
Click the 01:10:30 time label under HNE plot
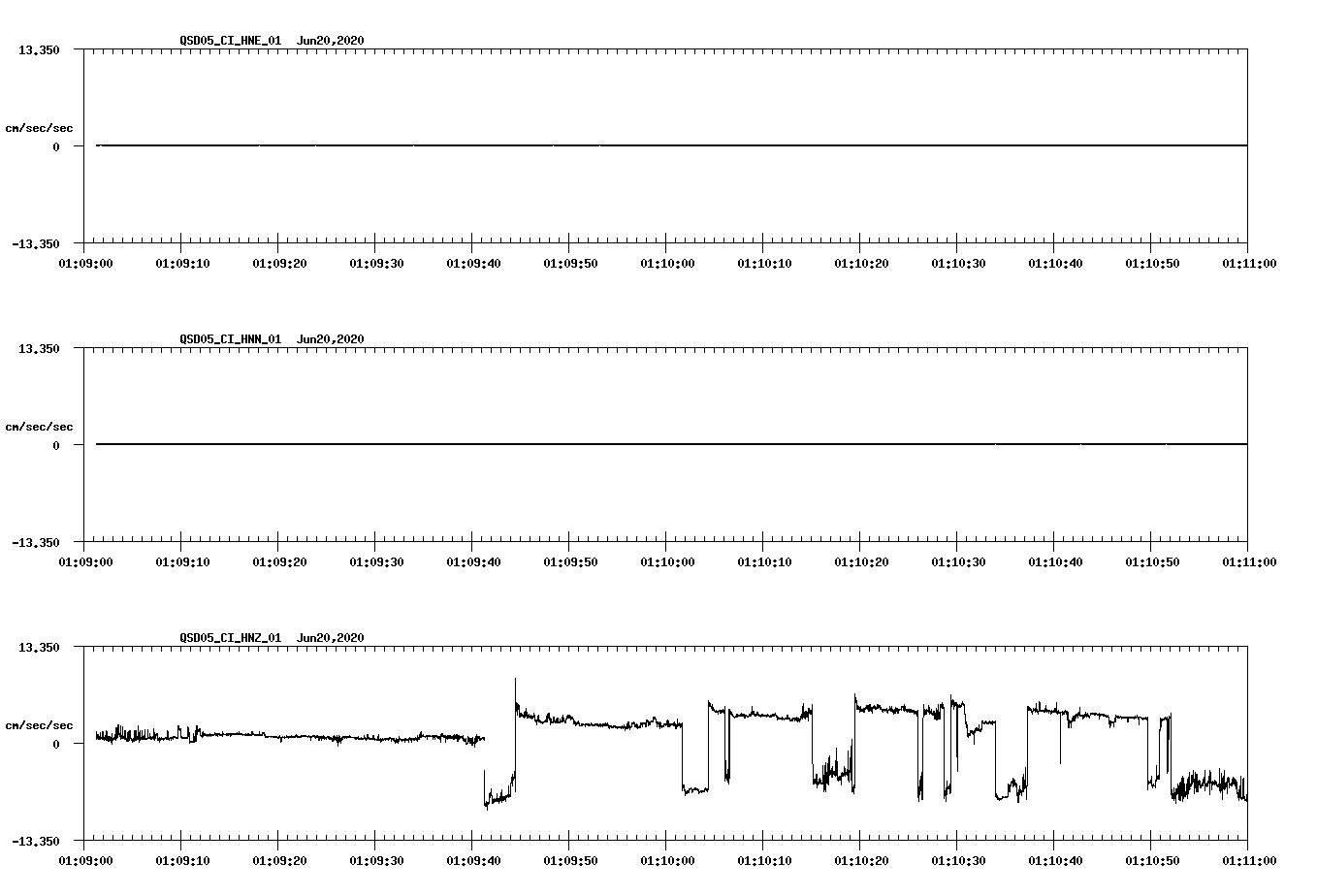click(958, 263)
